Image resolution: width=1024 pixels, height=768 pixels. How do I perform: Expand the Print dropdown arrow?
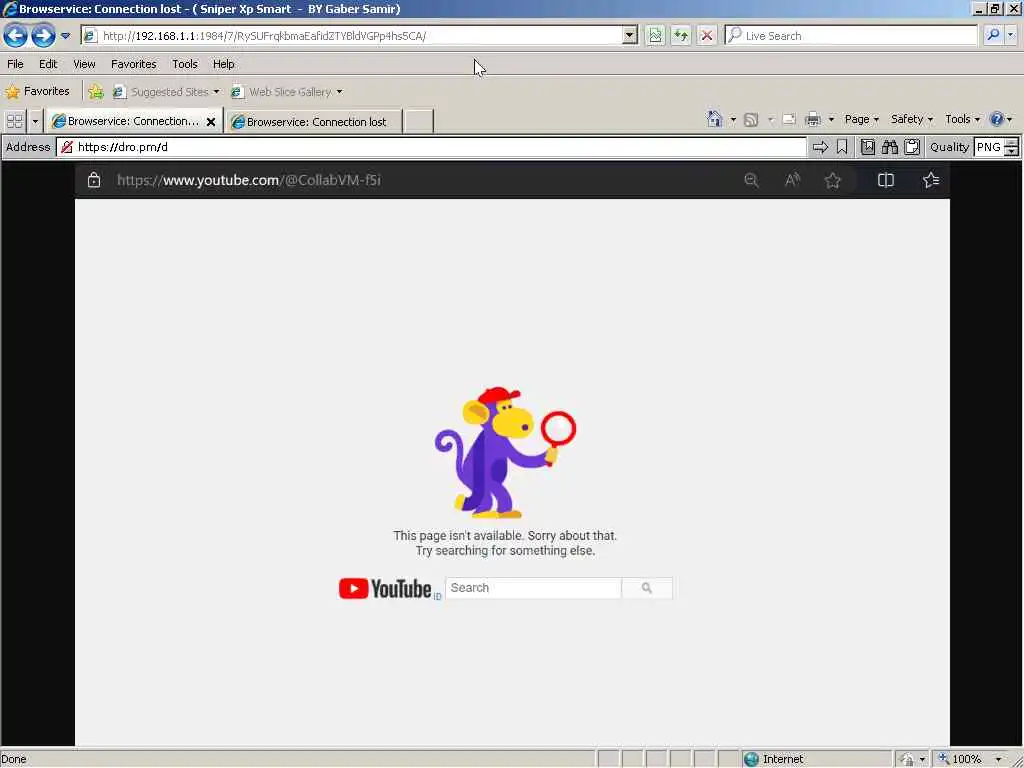(831, 120)
